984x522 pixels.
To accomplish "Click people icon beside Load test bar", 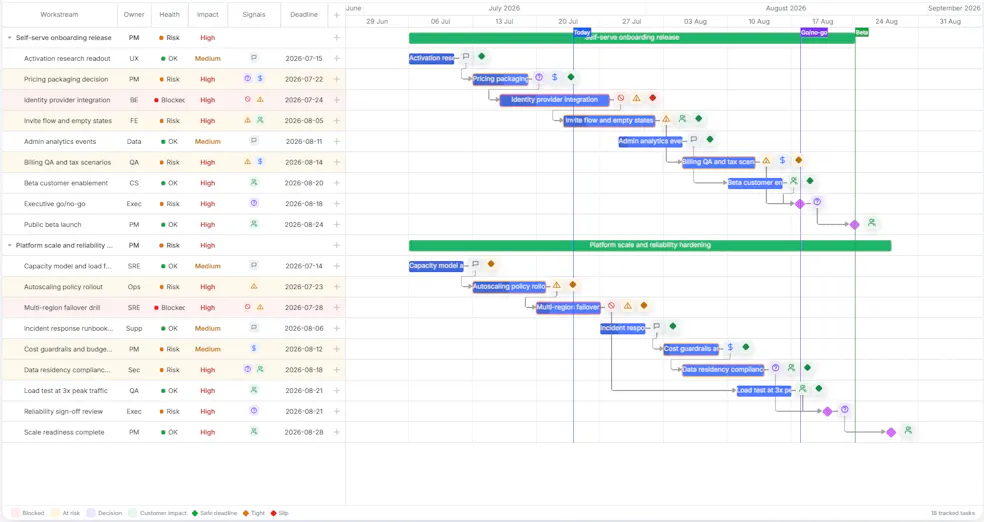I will pos(803,389).
